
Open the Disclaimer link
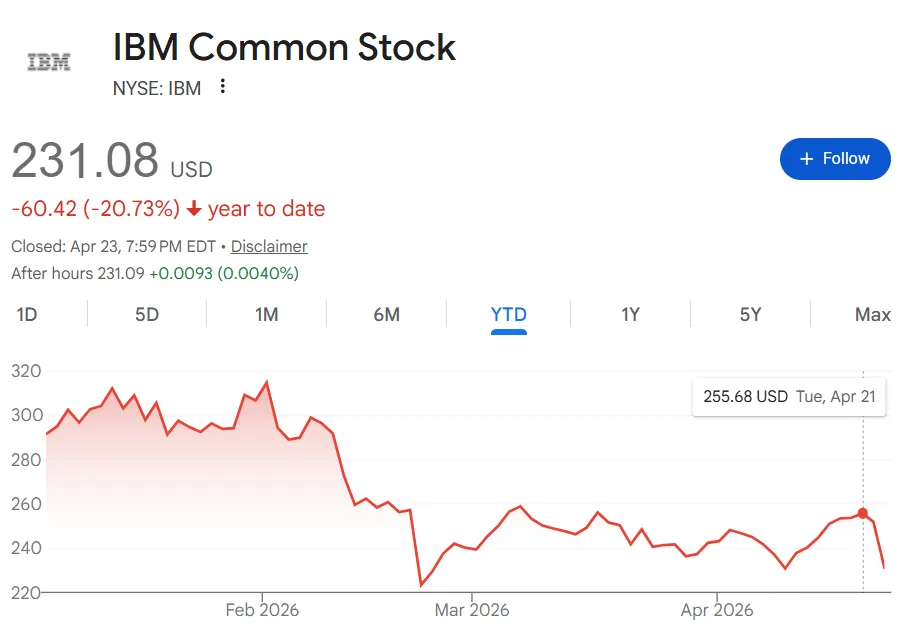point(269,246)
